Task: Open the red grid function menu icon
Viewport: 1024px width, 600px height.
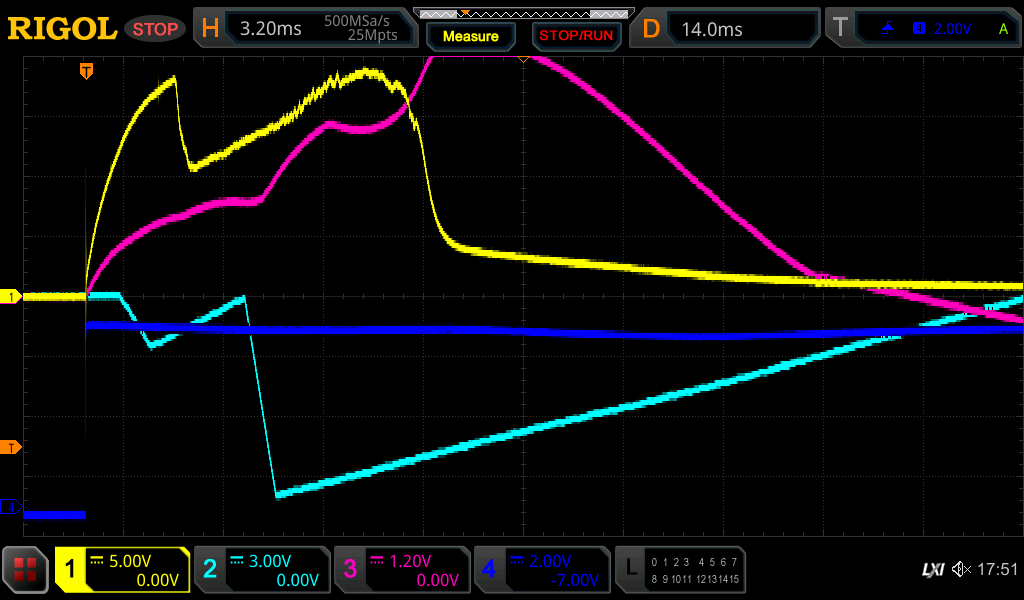Action: click(x=26, y=570)
